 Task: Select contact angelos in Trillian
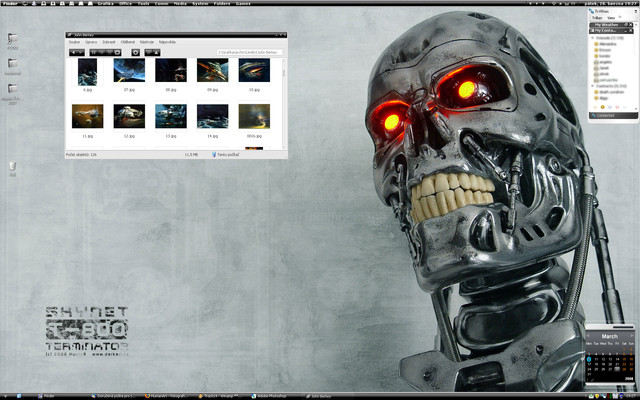coord(605,62)
